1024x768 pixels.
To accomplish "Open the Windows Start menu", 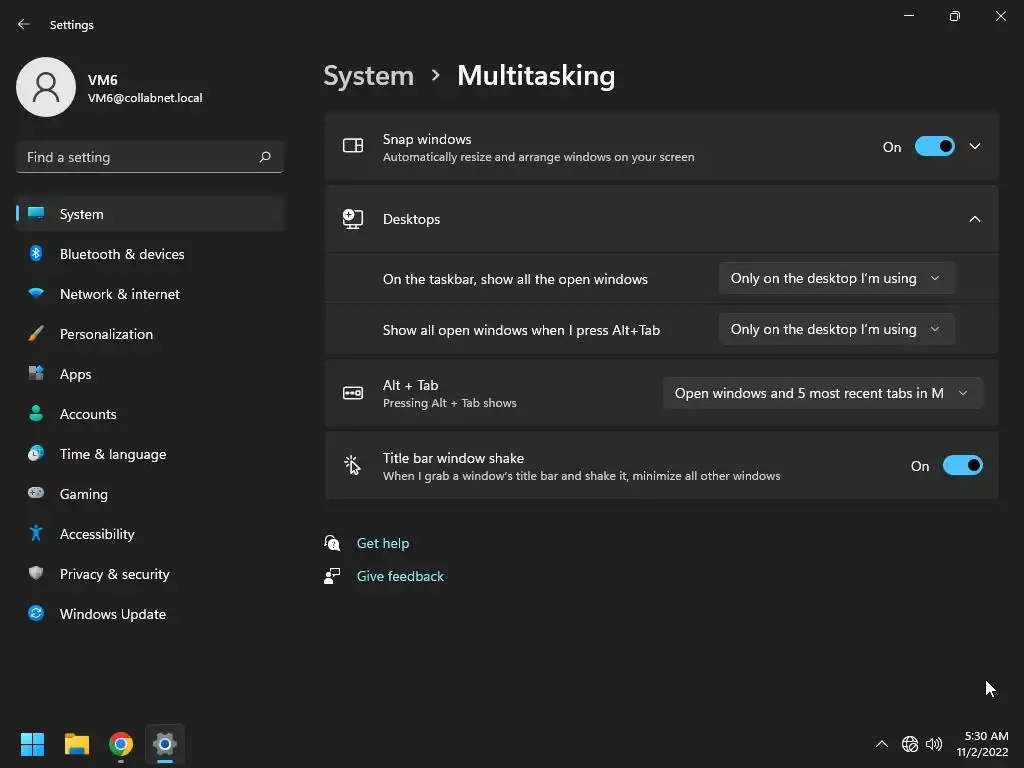I will (33, 744).
